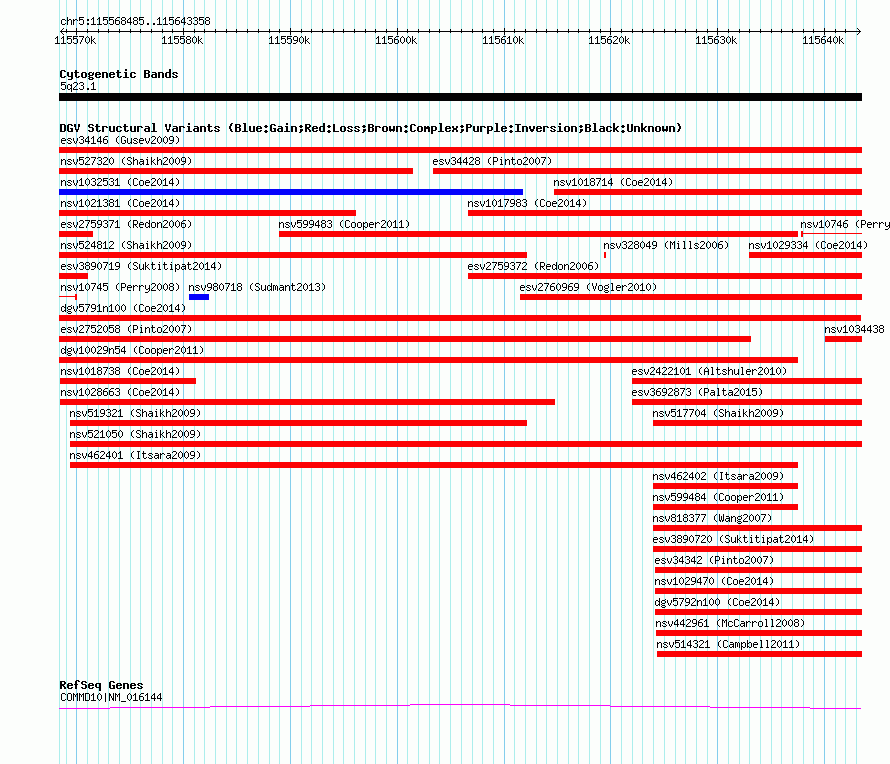Click the nsv462401 (Itsara2009) label
Viewport: 890px width, 764px height.
coord(135,455)
